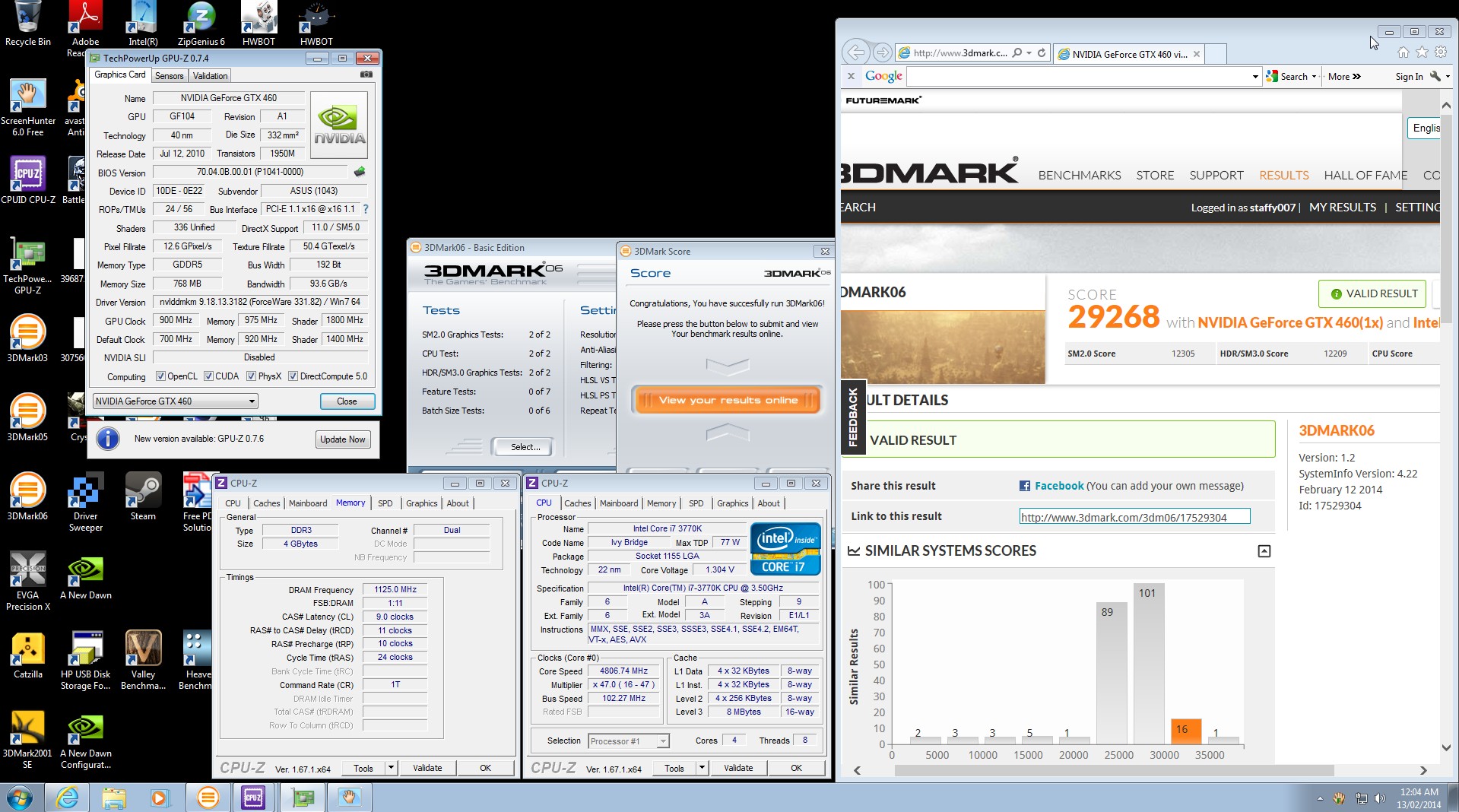Open Search button dropdown on Google toolbar
This screenshot has height=812, width=1459.
click(1313, 76)
